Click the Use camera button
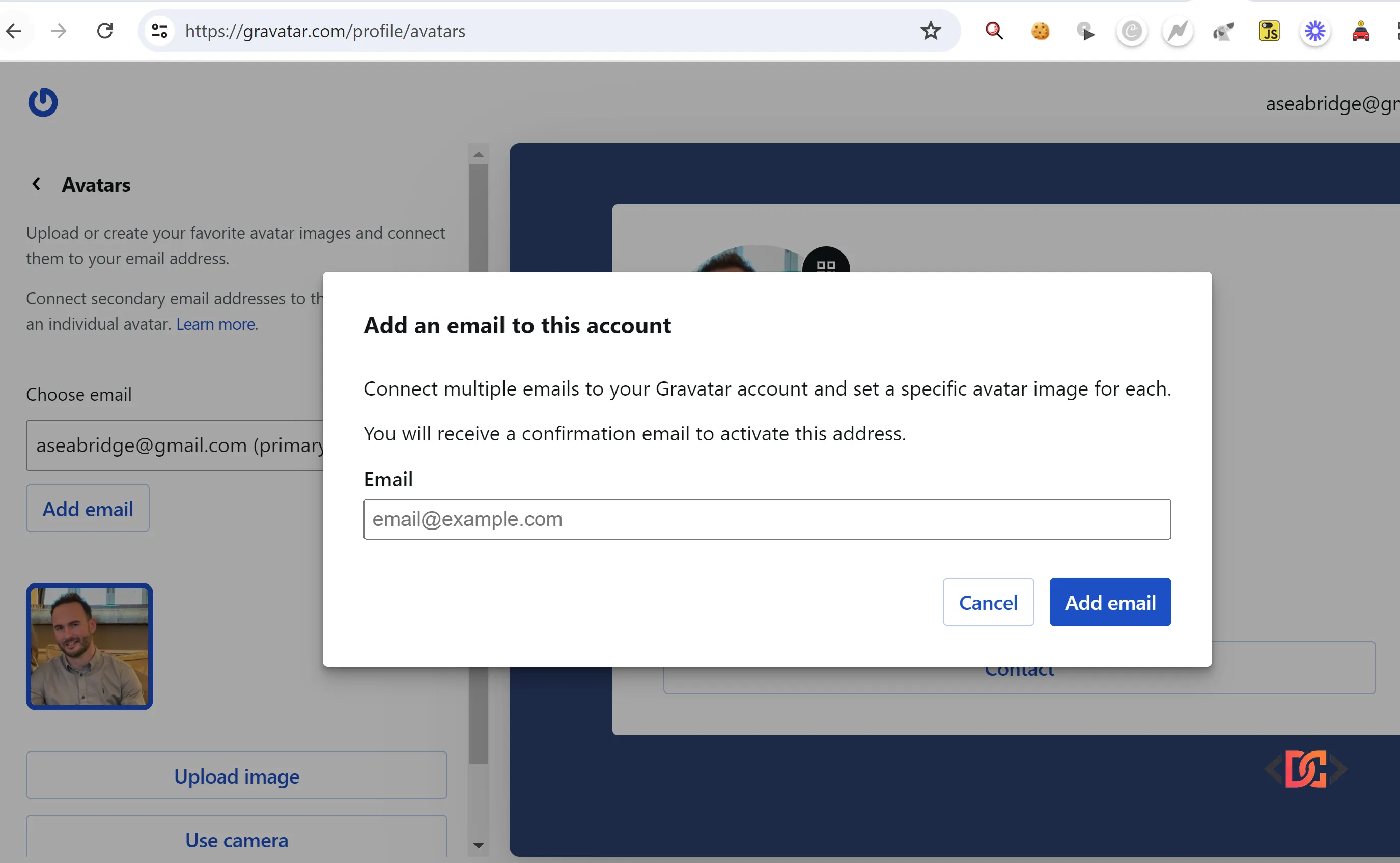The image size is (1400, 863). (x=236, y=840)
